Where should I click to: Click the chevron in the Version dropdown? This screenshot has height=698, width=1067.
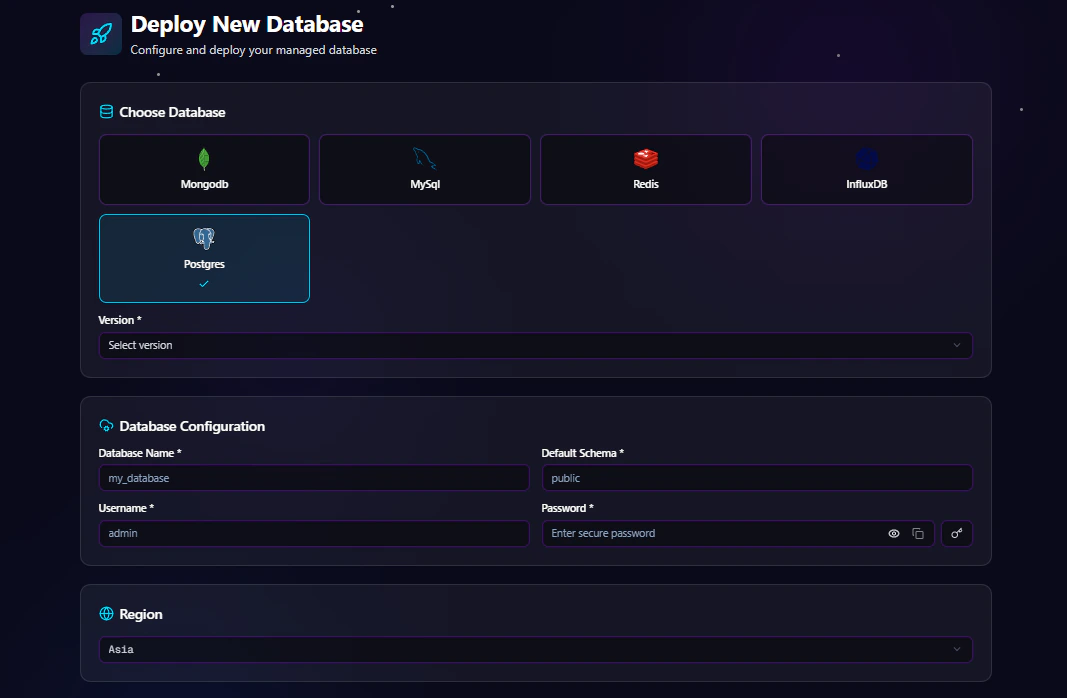(957, 346)
